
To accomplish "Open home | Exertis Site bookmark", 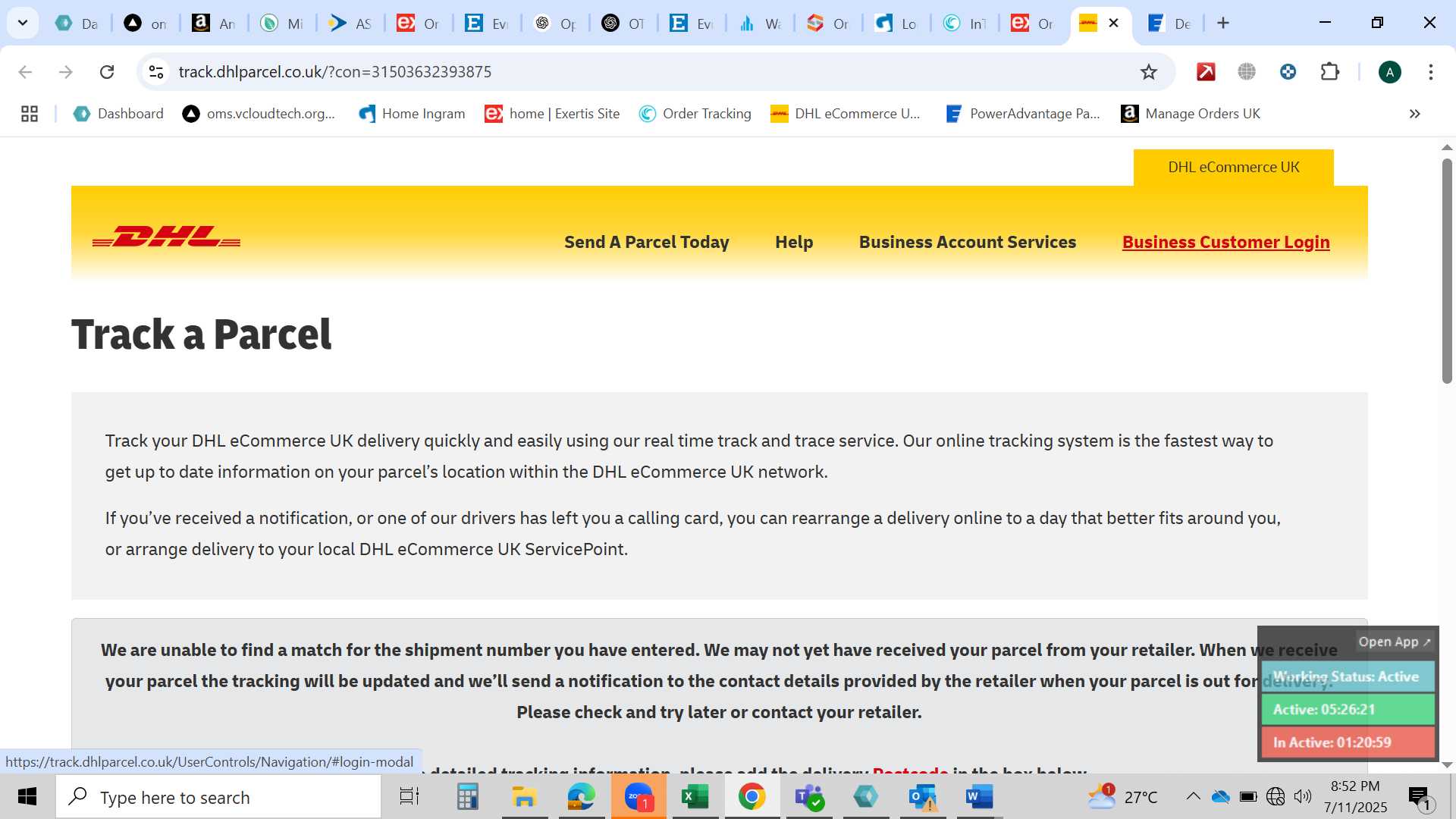I will 553,114.
